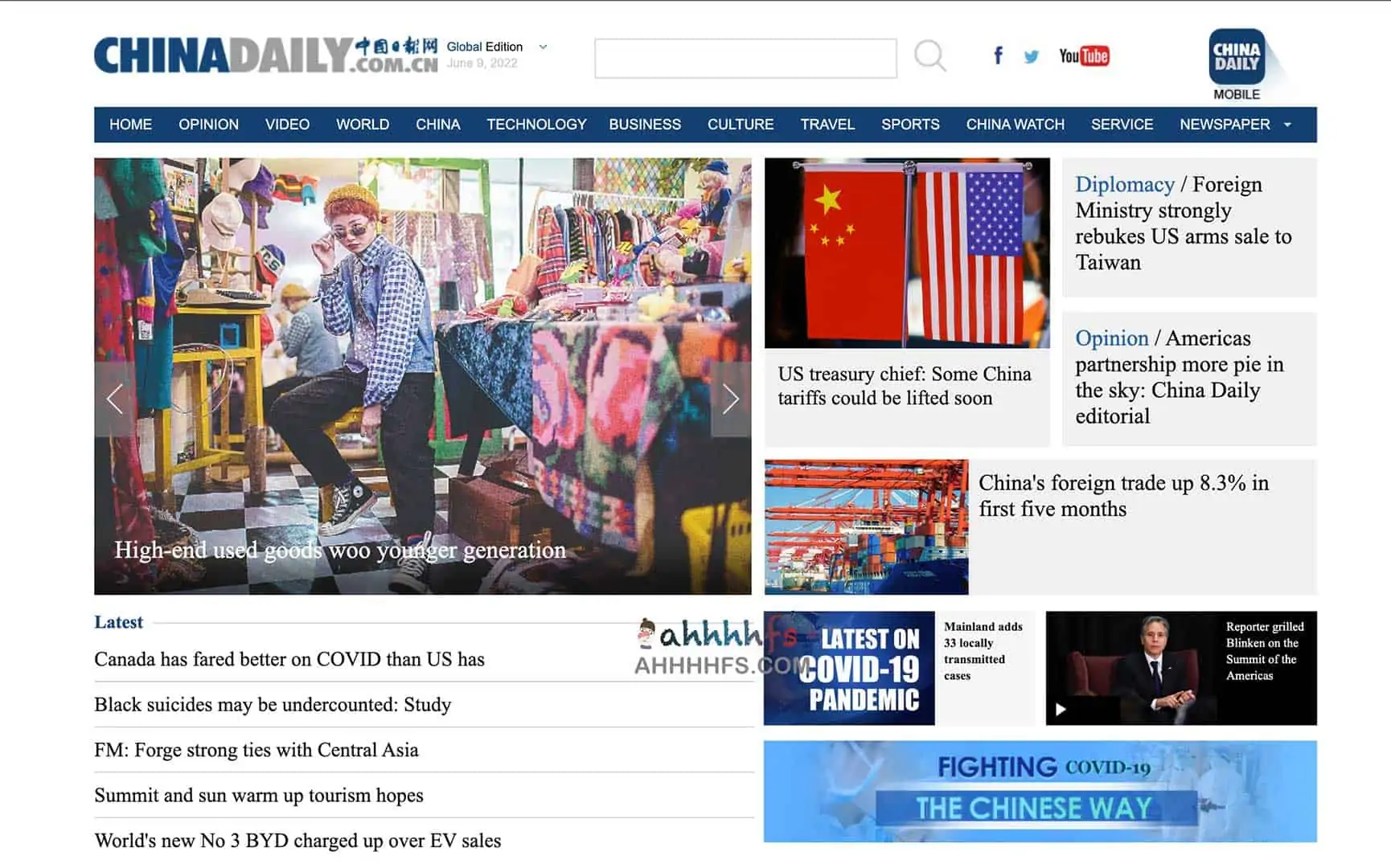1391x868 pixels.
Task: Open the Technology menu item
Action: (536, 125)
